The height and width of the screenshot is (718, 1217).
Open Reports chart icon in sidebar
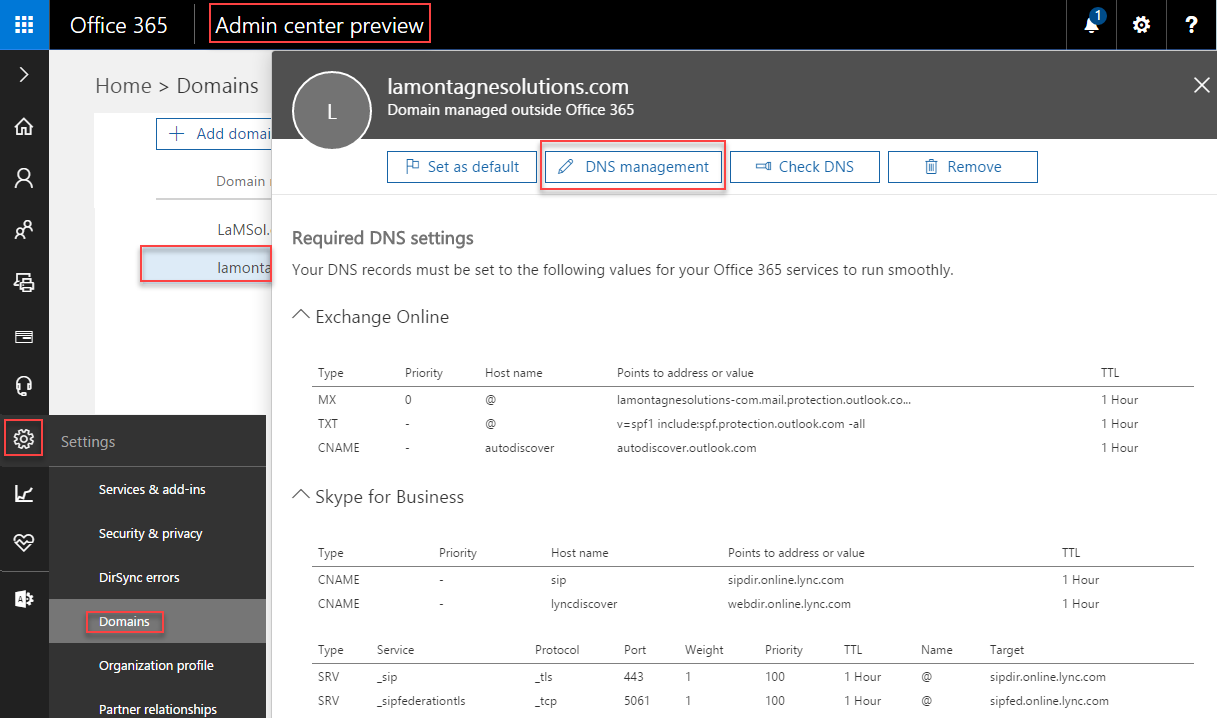(x=24, y=492)
